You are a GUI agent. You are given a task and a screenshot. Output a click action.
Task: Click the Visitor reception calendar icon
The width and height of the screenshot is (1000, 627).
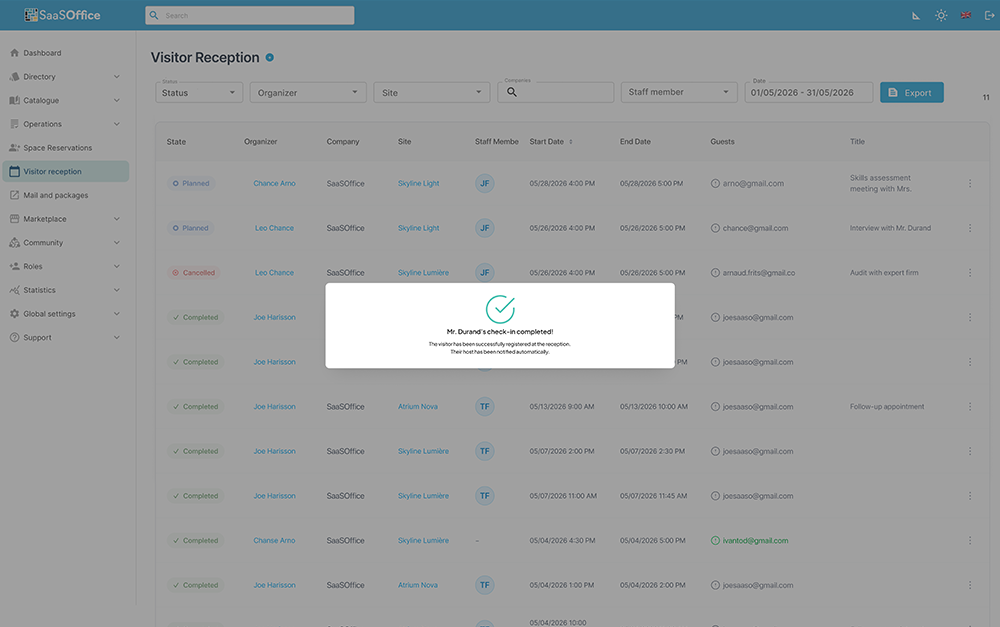click(x=14, y=172)
